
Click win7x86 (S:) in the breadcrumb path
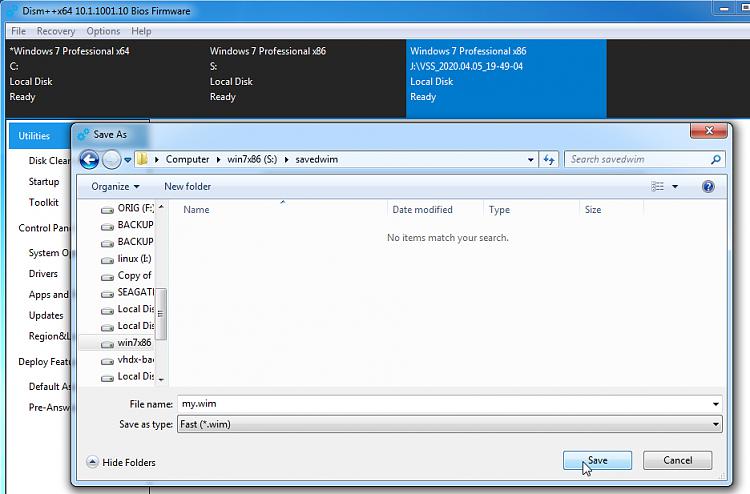coord(252,159)
